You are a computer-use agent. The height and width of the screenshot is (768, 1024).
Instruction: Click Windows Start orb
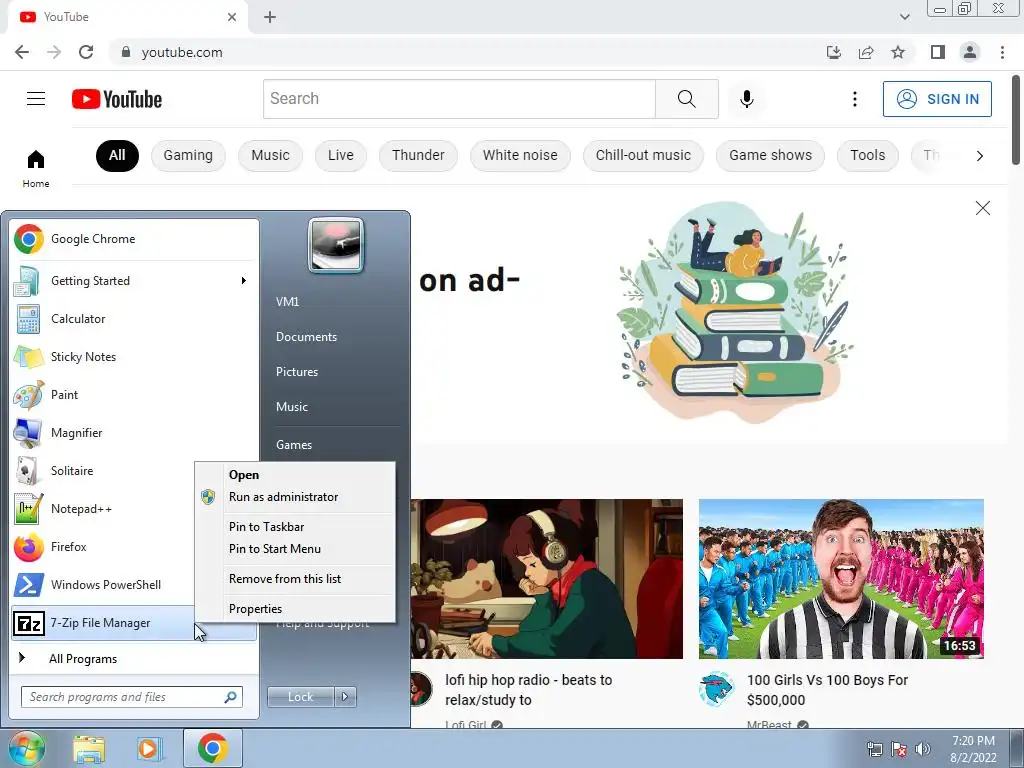click(x=26, y=748)
